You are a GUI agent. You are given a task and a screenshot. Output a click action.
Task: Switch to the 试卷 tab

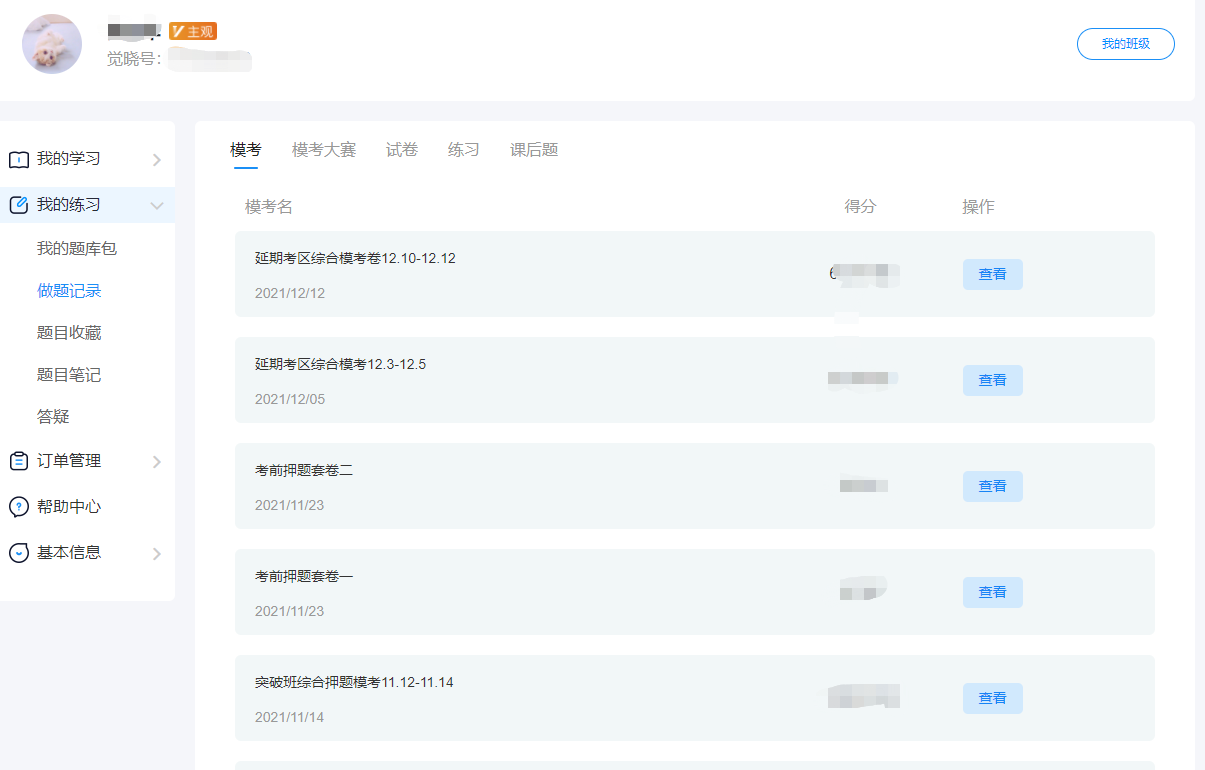point(402,150)
